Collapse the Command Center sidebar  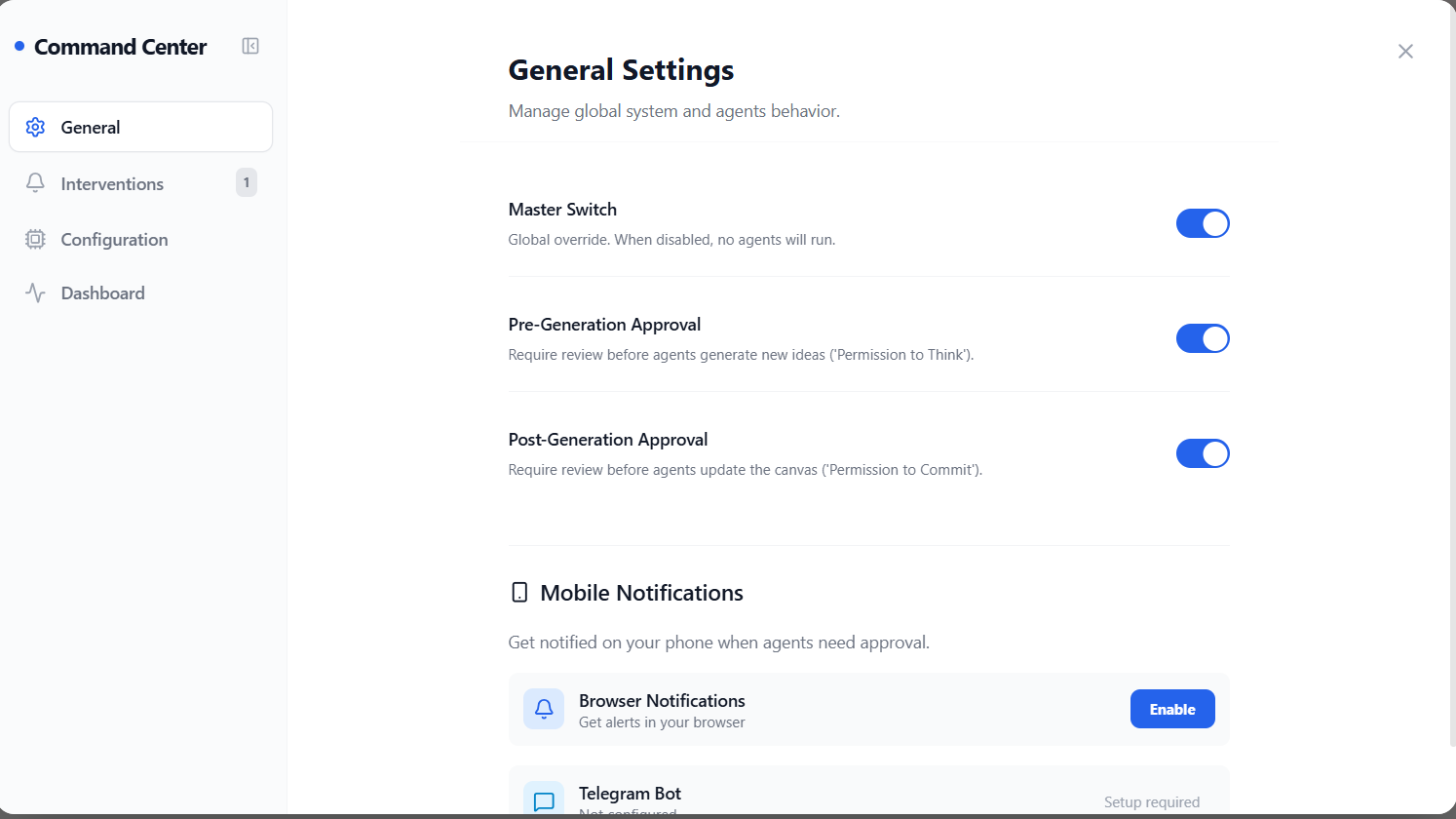(250, 46)
